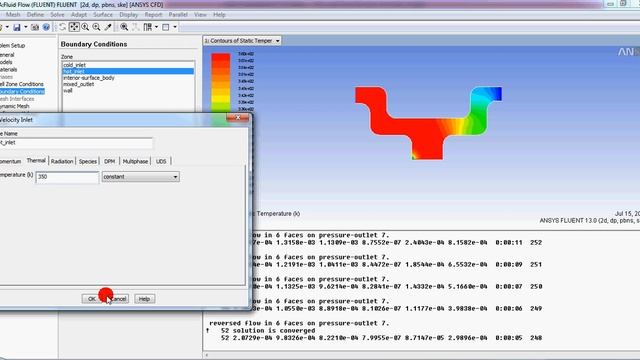The width and height of the screenshot is (640, 360).
Task: Select Cell Zone Conditions in tree
Action: 22,84
